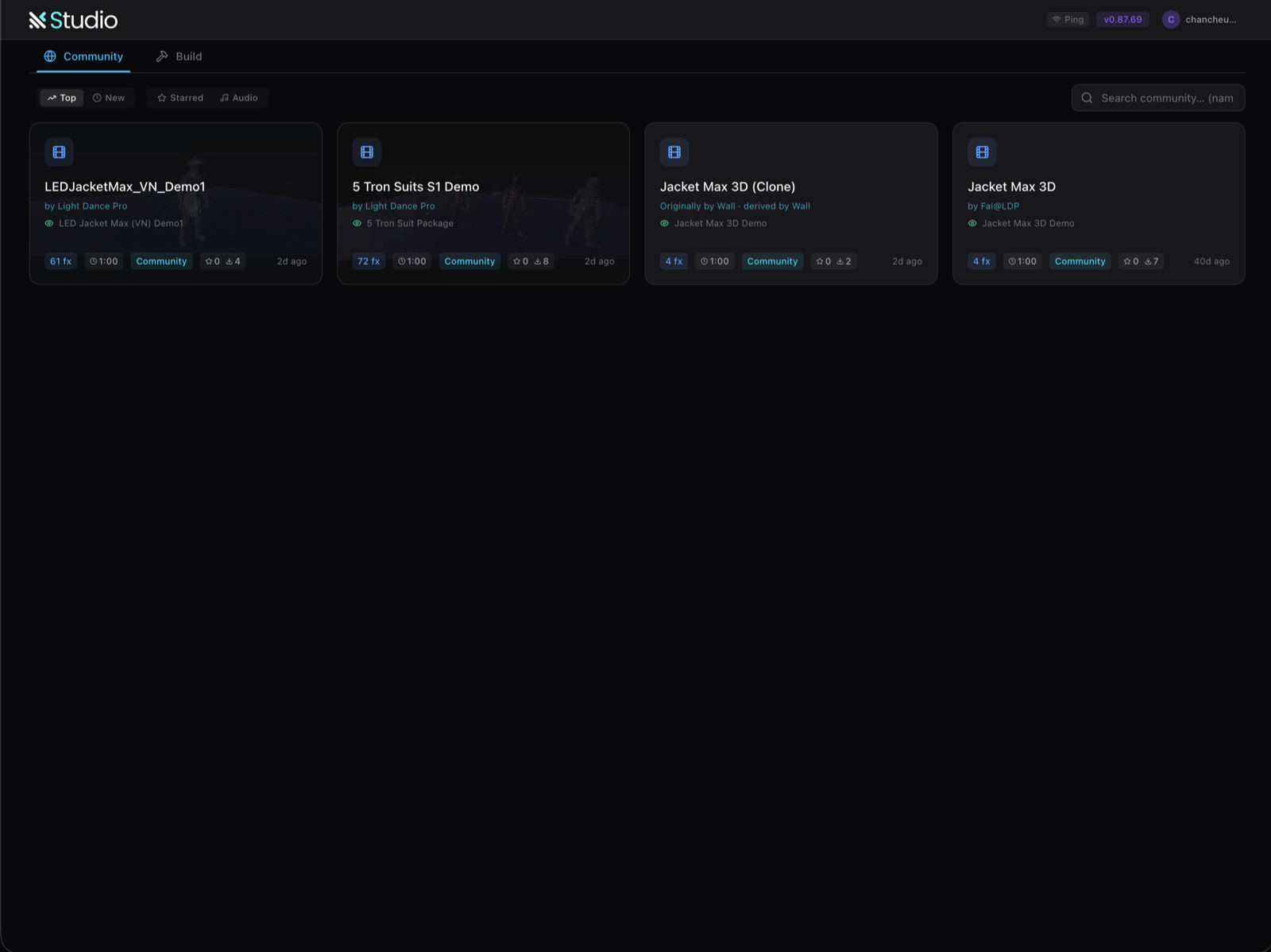Focus the Search community field
Image resolution: width=1271 pixels, height=952 pixels.
[1158, 98]
